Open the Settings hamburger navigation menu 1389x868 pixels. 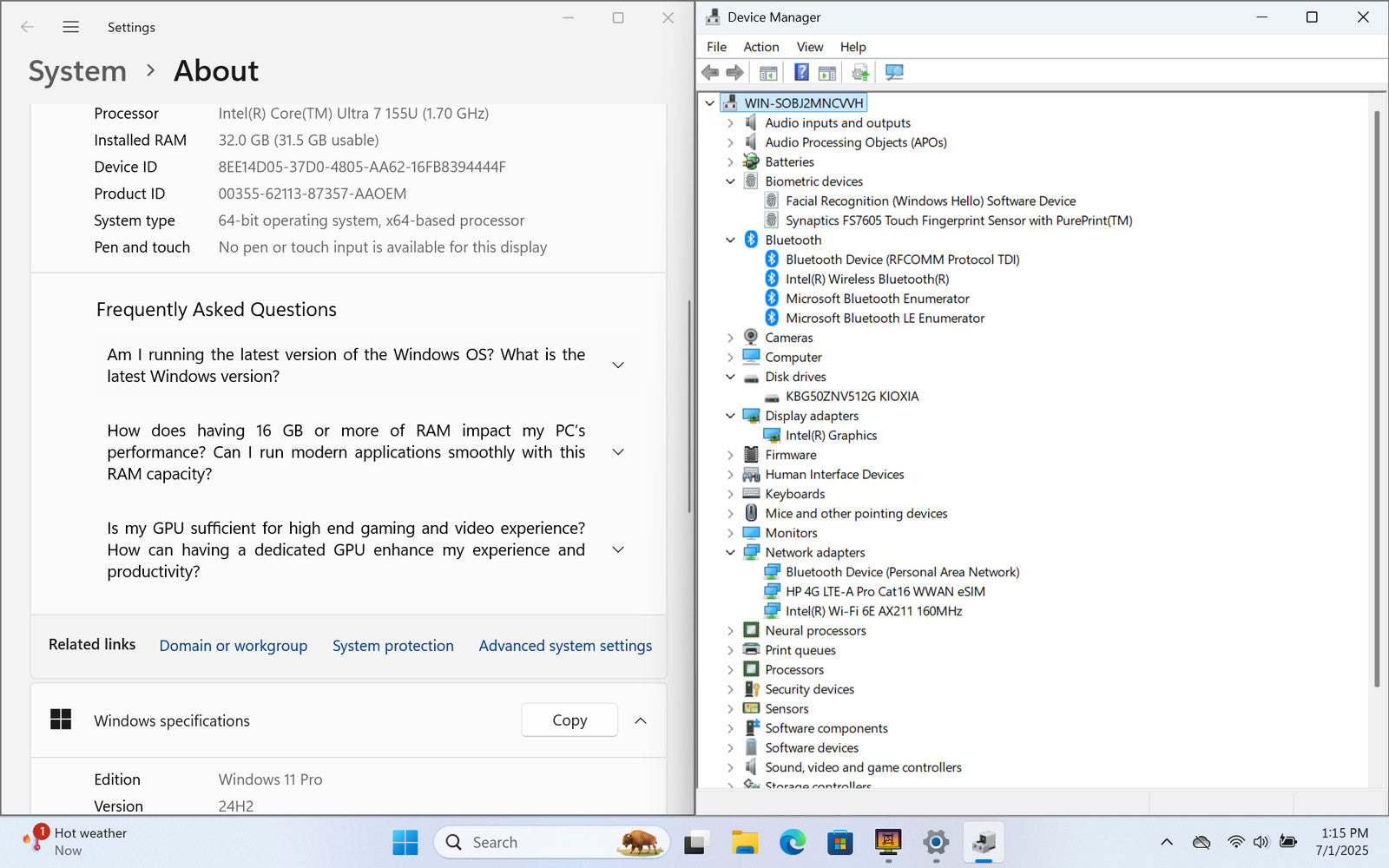click(71, 27)
